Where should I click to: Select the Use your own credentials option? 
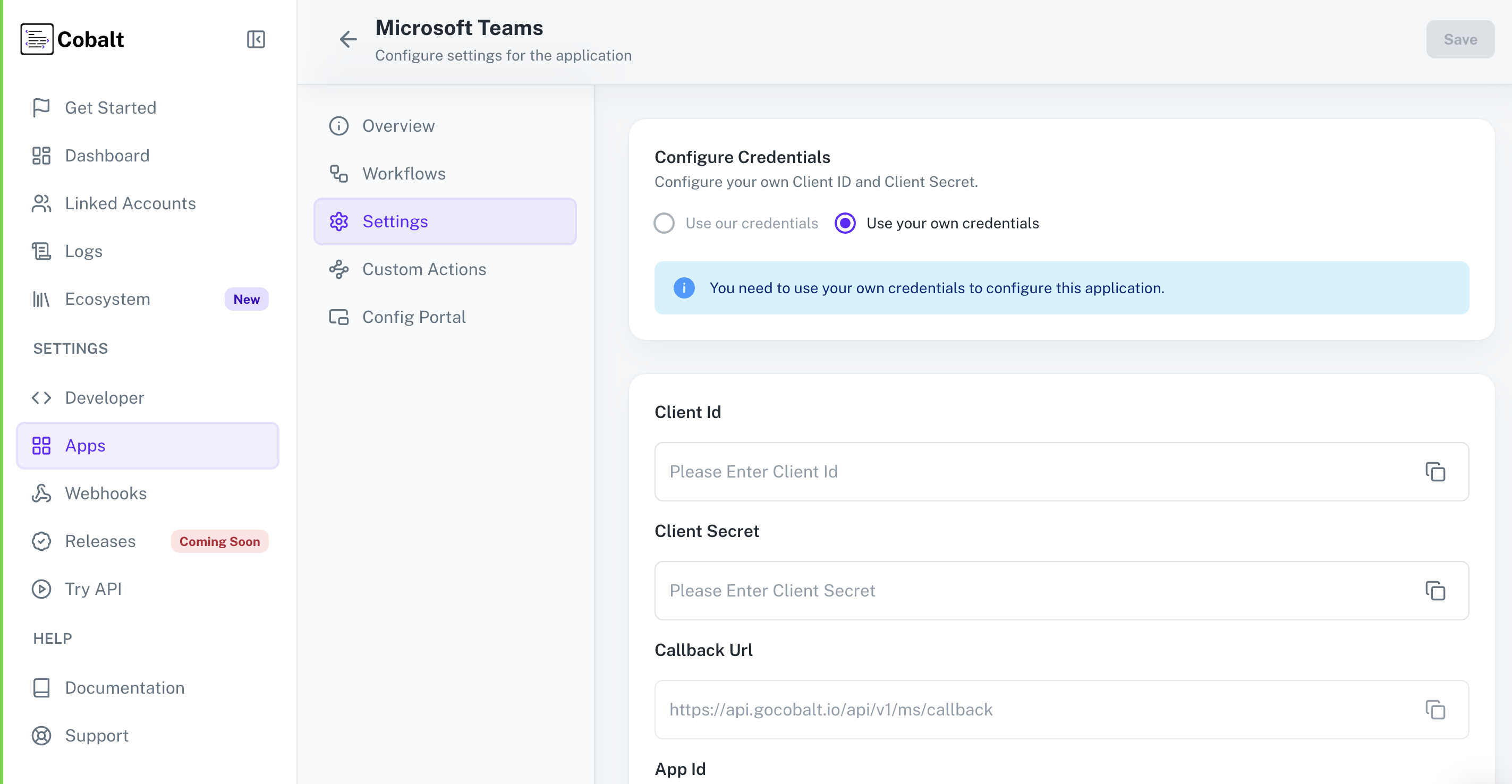click(845, 223)
